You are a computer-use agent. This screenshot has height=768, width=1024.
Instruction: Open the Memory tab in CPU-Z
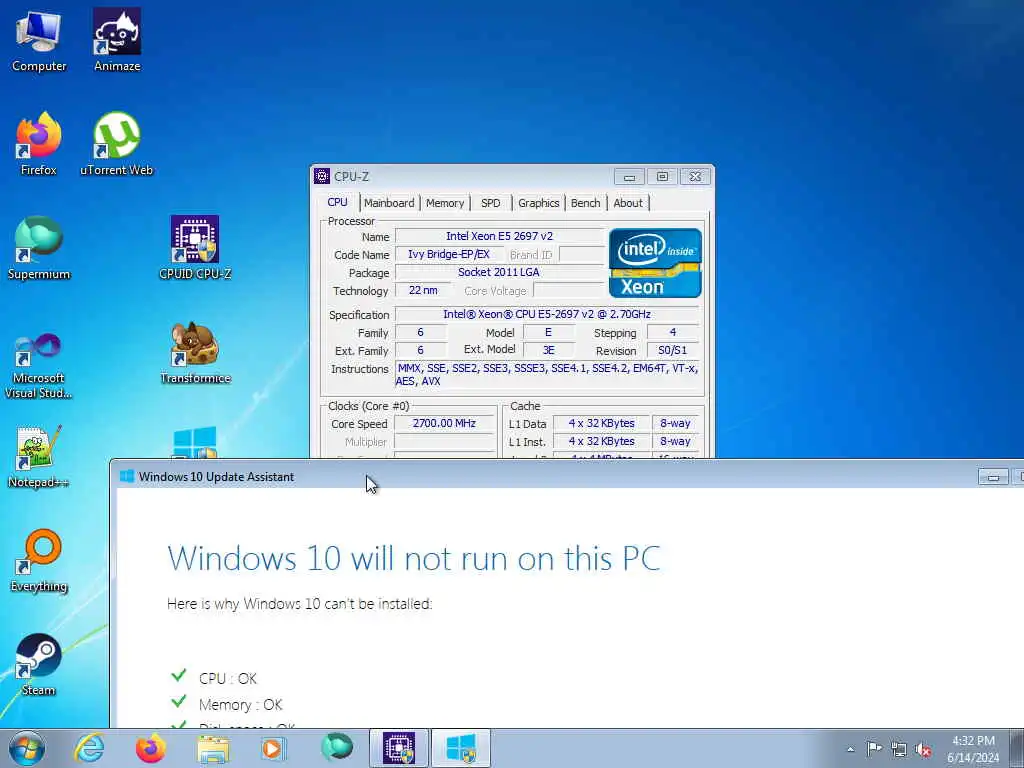tap(445, 203)
